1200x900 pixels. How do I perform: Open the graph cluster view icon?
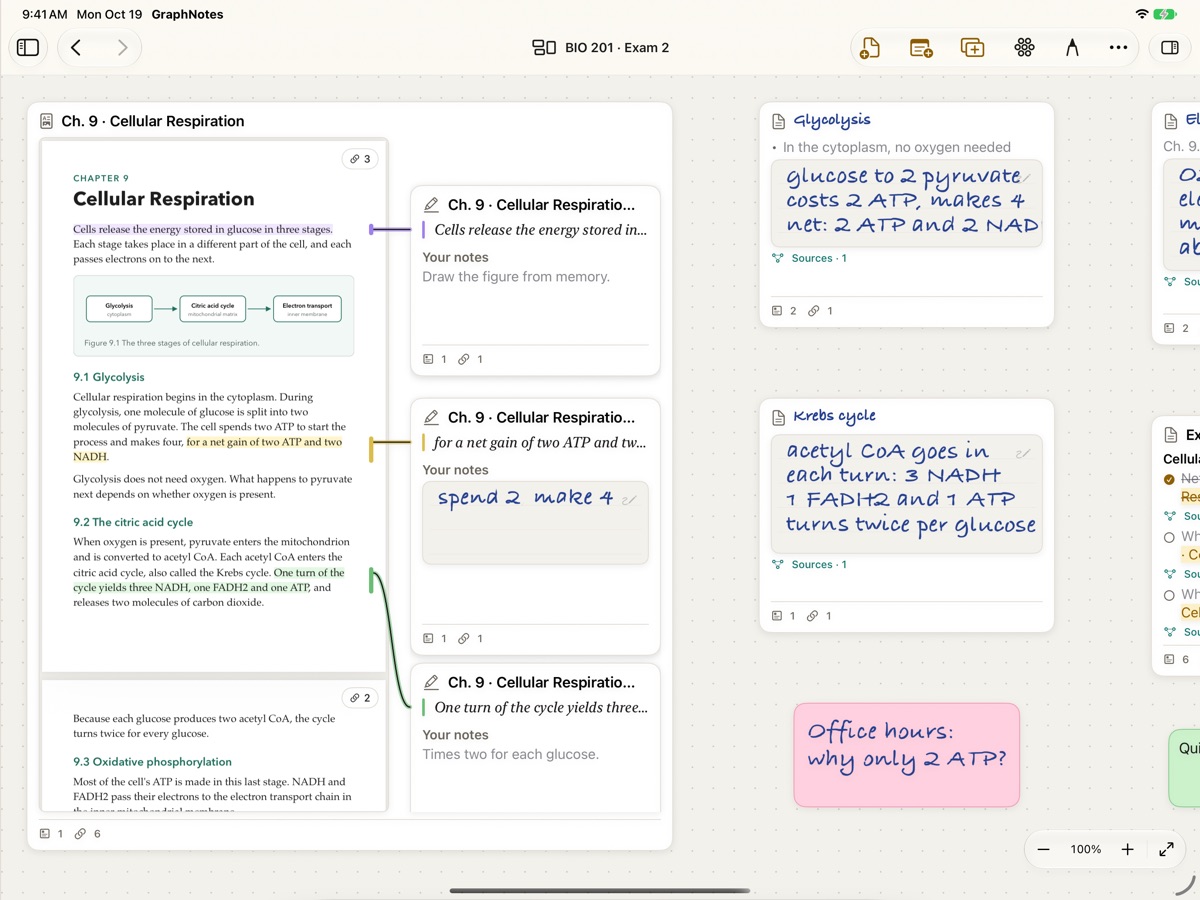pos(1024,47)
